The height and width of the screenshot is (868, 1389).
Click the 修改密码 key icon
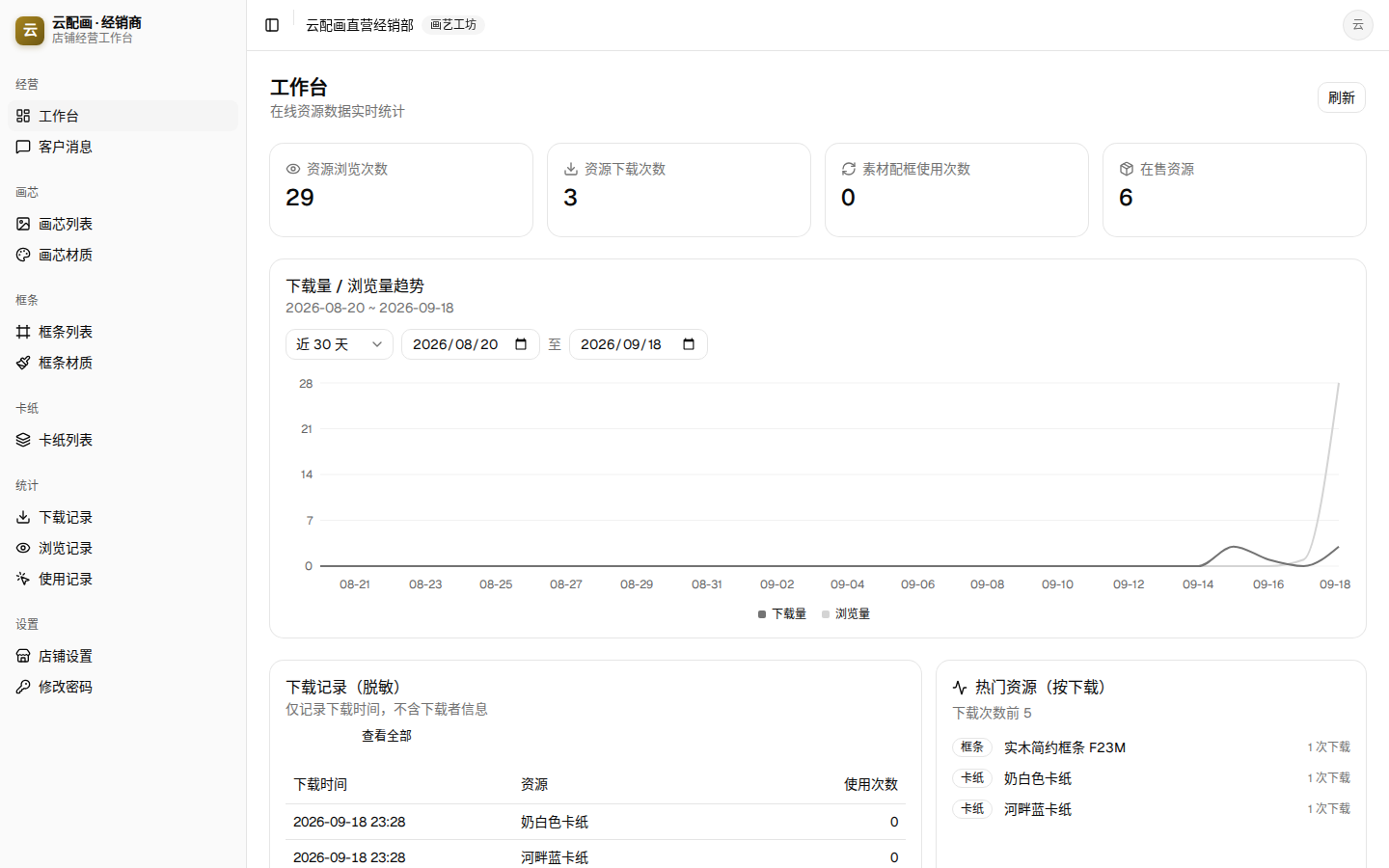(x=23, y=687)
